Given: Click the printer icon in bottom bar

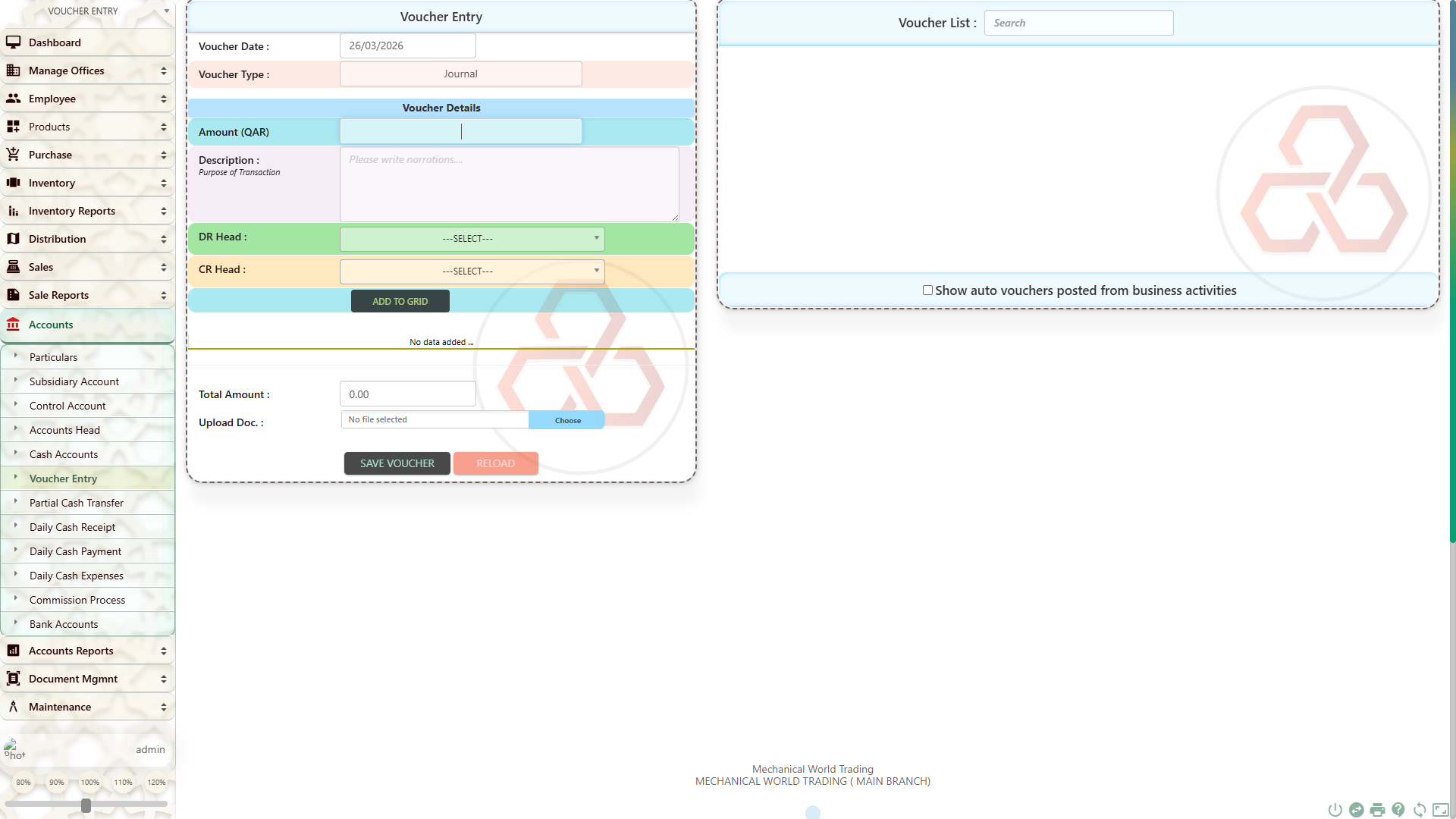Looking at the screenshot, I should [x=1377, y=810].
